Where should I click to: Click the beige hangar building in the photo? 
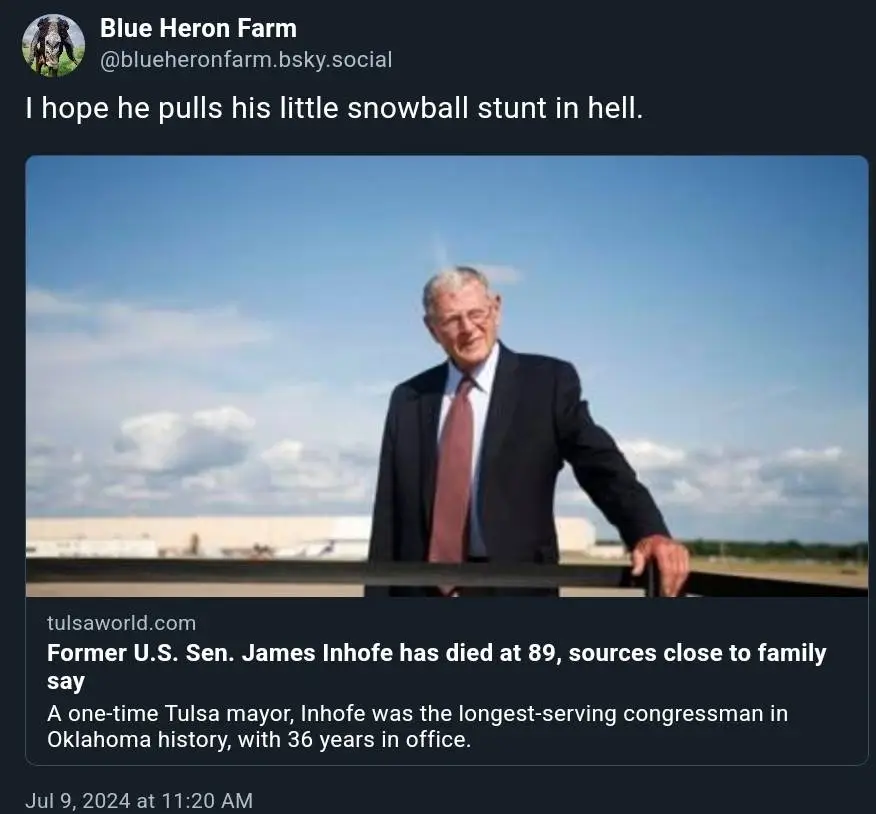pos(196,536)
